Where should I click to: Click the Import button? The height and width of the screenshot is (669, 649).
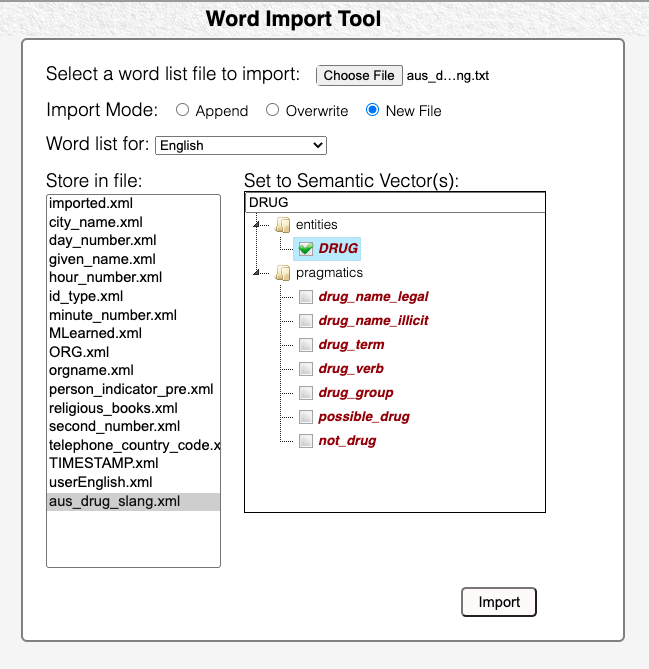[x=499, y=602]
